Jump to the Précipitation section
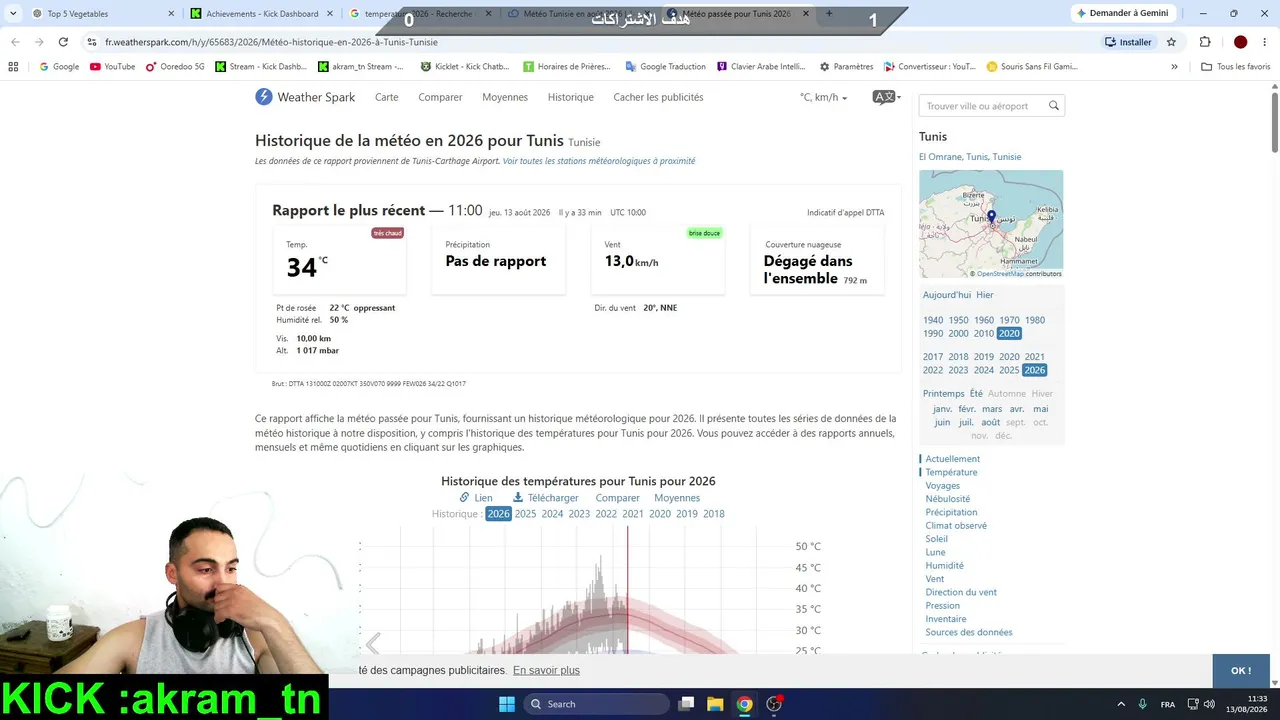Screen dimensions: 1280x720 951,512
